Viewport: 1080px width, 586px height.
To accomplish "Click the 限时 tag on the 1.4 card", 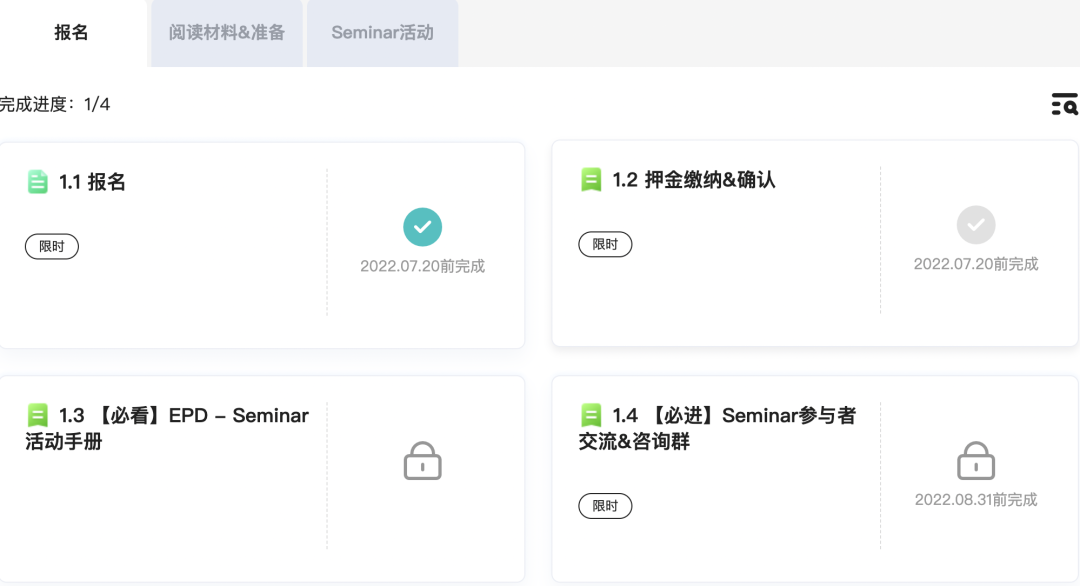I will [x=605, y=506].
